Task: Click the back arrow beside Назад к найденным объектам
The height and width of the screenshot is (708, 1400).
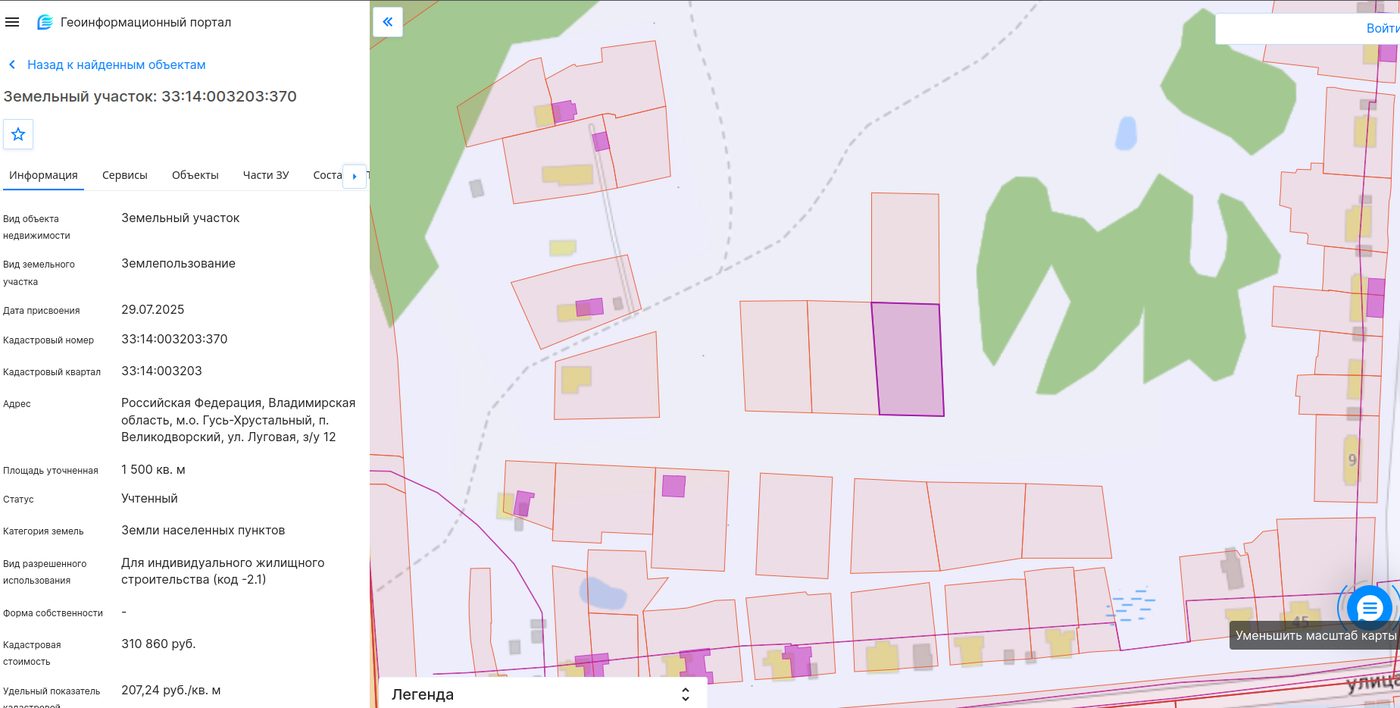Action: (12, 65)
